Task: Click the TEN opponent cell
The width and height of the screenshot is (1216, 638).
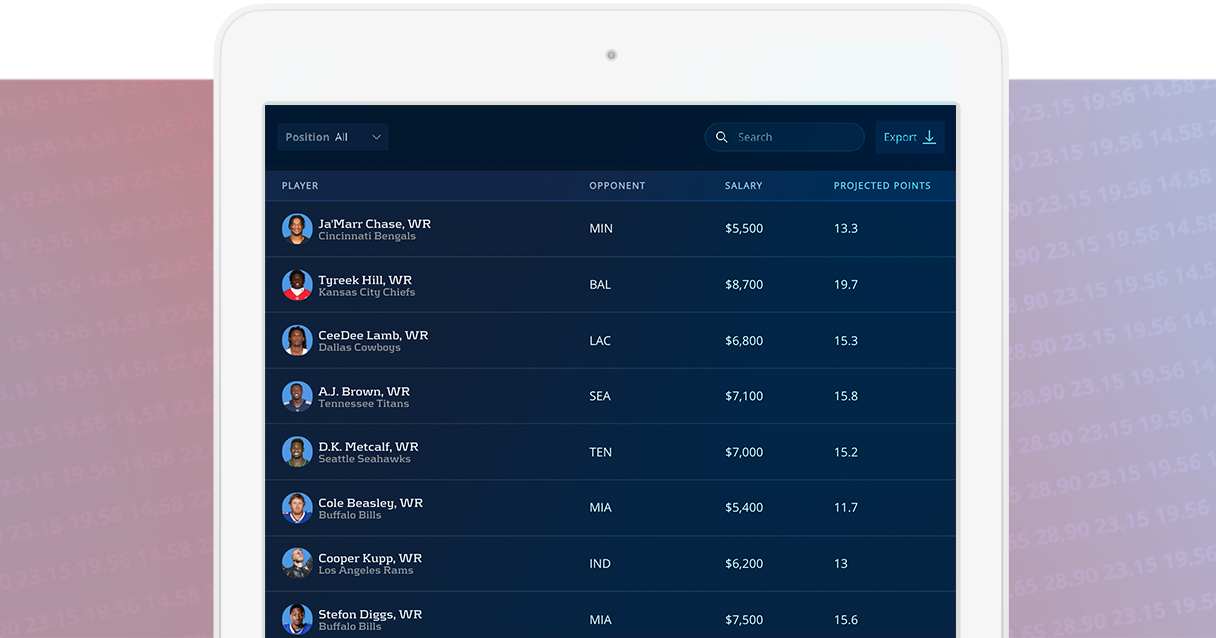Action: [x=600, y=452]
